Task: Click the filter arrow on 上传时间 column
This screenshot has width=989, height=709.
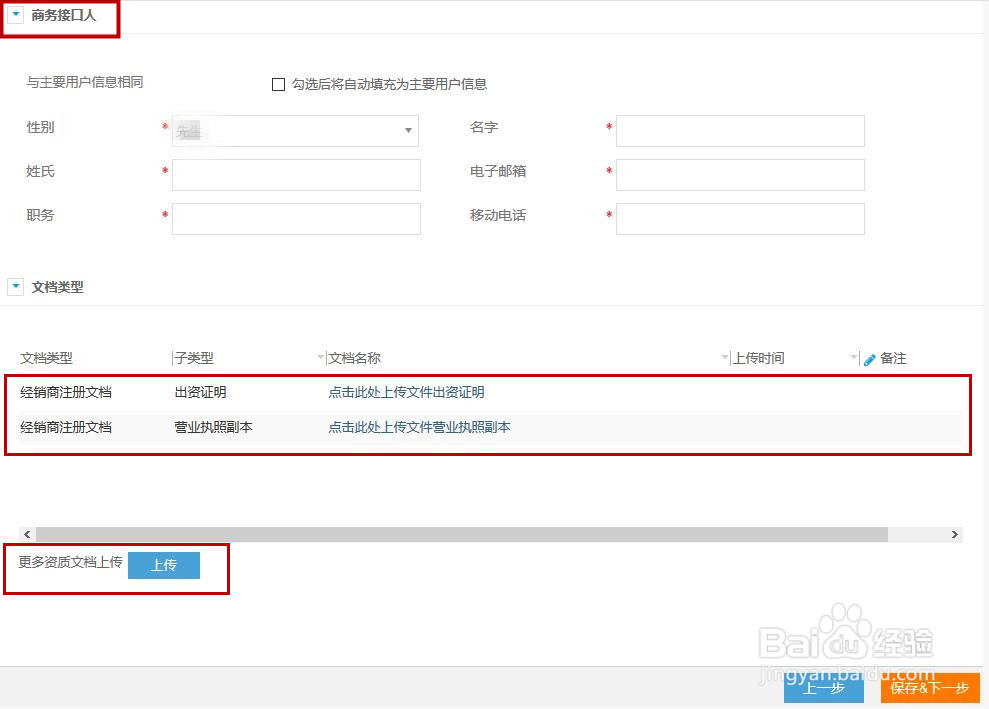Action: click(x=852, y=358)
